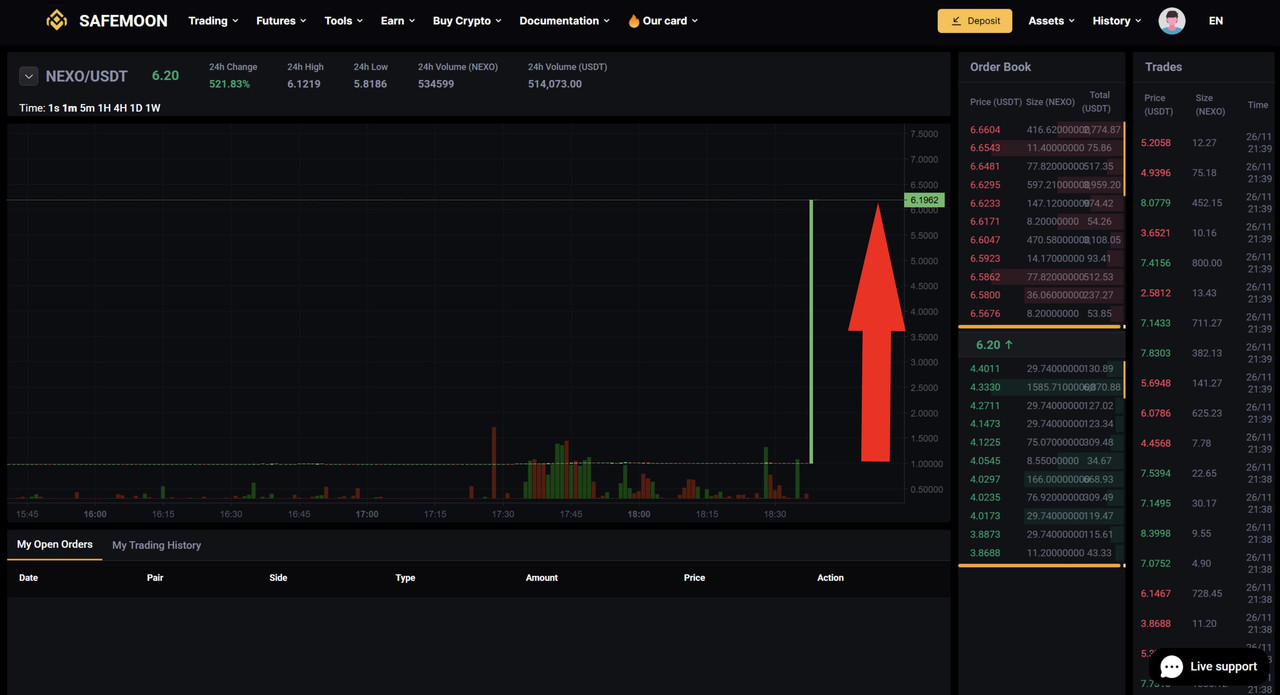Click the tall green candle on chart
Viewport: 1280px width, 695px height.
pyautogui.click(x=811, y=331)
